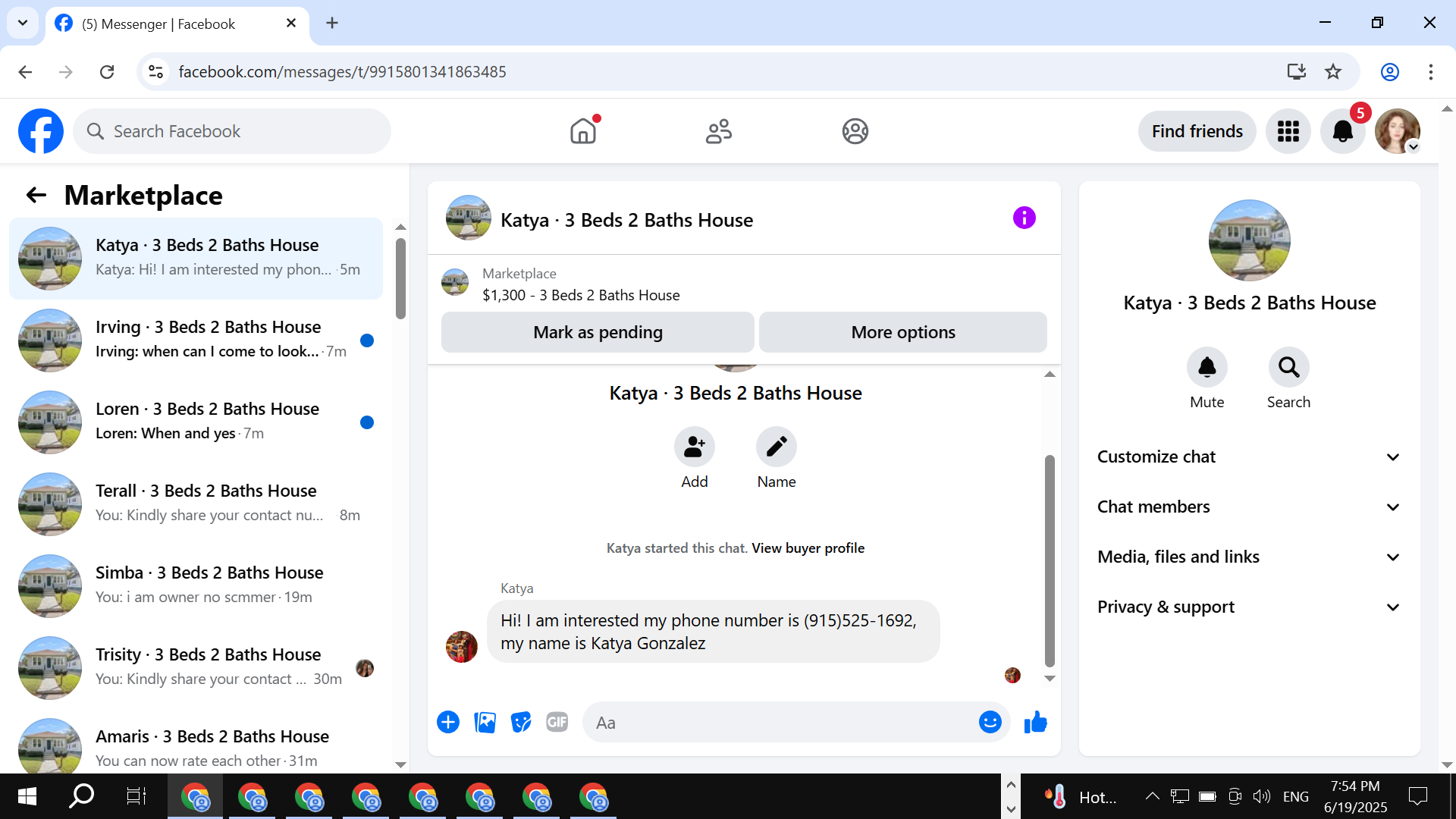Go to the Home feed icon
This screenshot has width=1456, height=819.
[583, 131]
